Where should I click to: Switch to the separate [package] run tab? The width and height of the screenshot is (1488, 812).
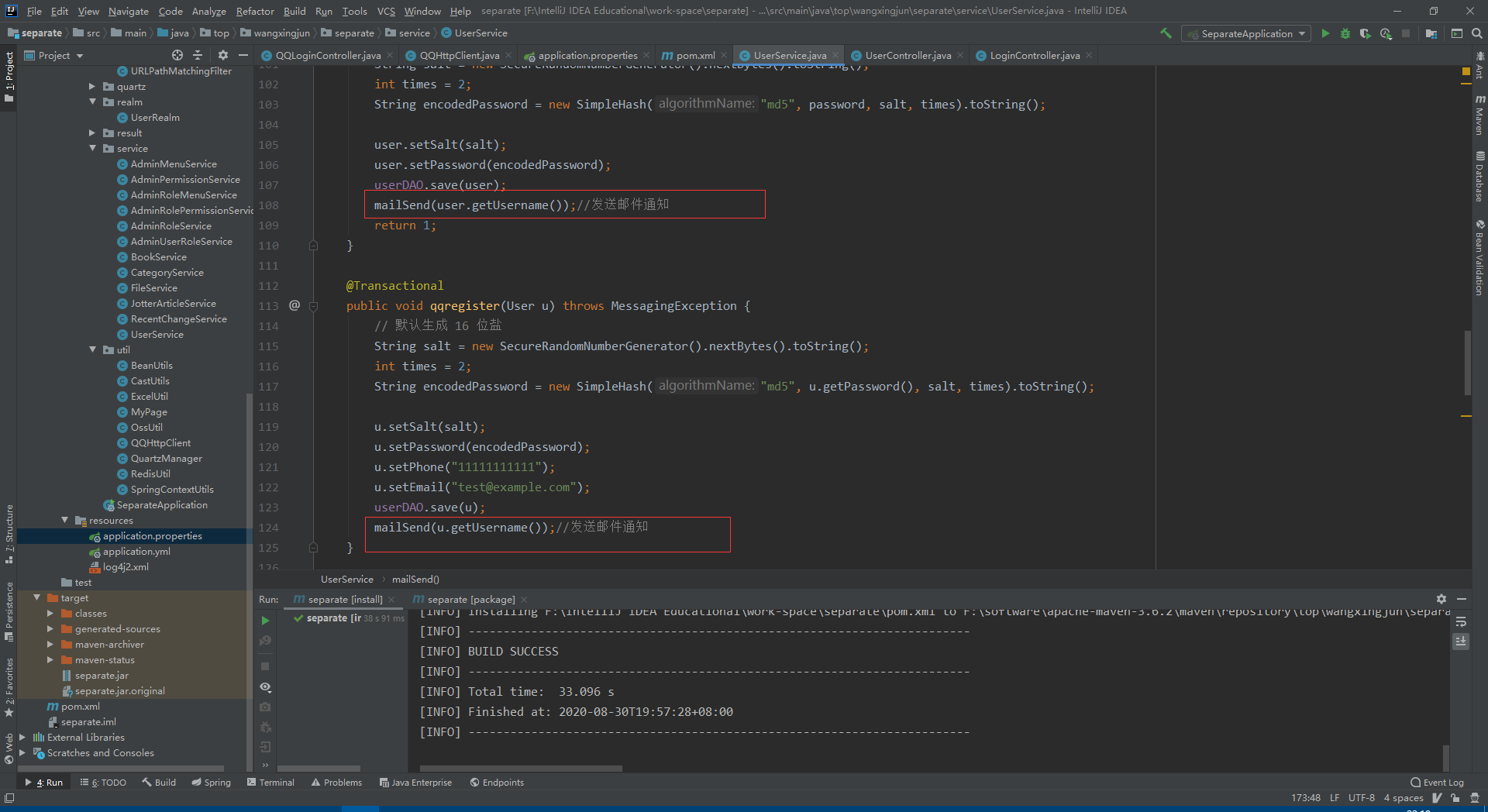point(470,599)
